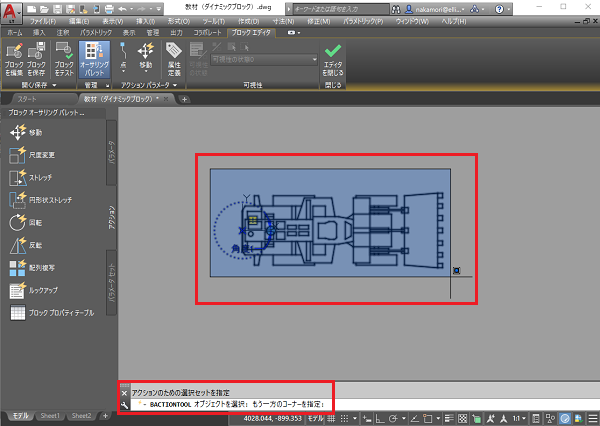Switch to the 注釈 ribbon tab
This screenshot has height=426, width=600.
click(63, 33)
